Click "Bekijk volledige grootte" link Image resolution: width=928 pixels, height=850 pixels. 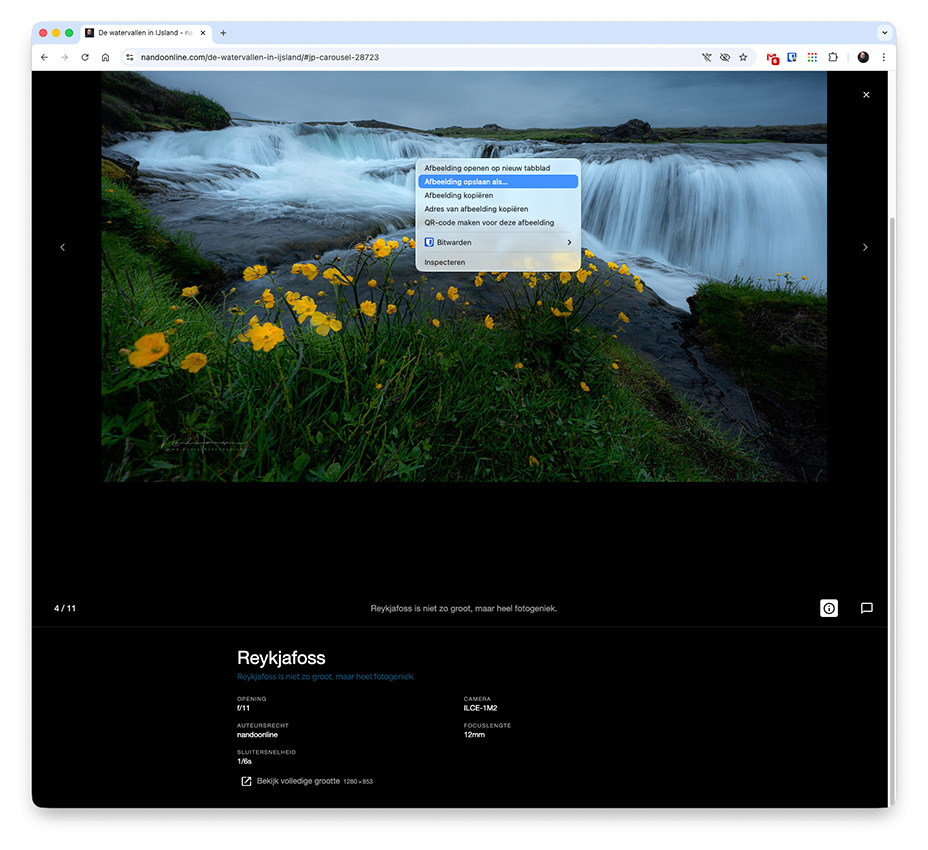coord(299,781)
